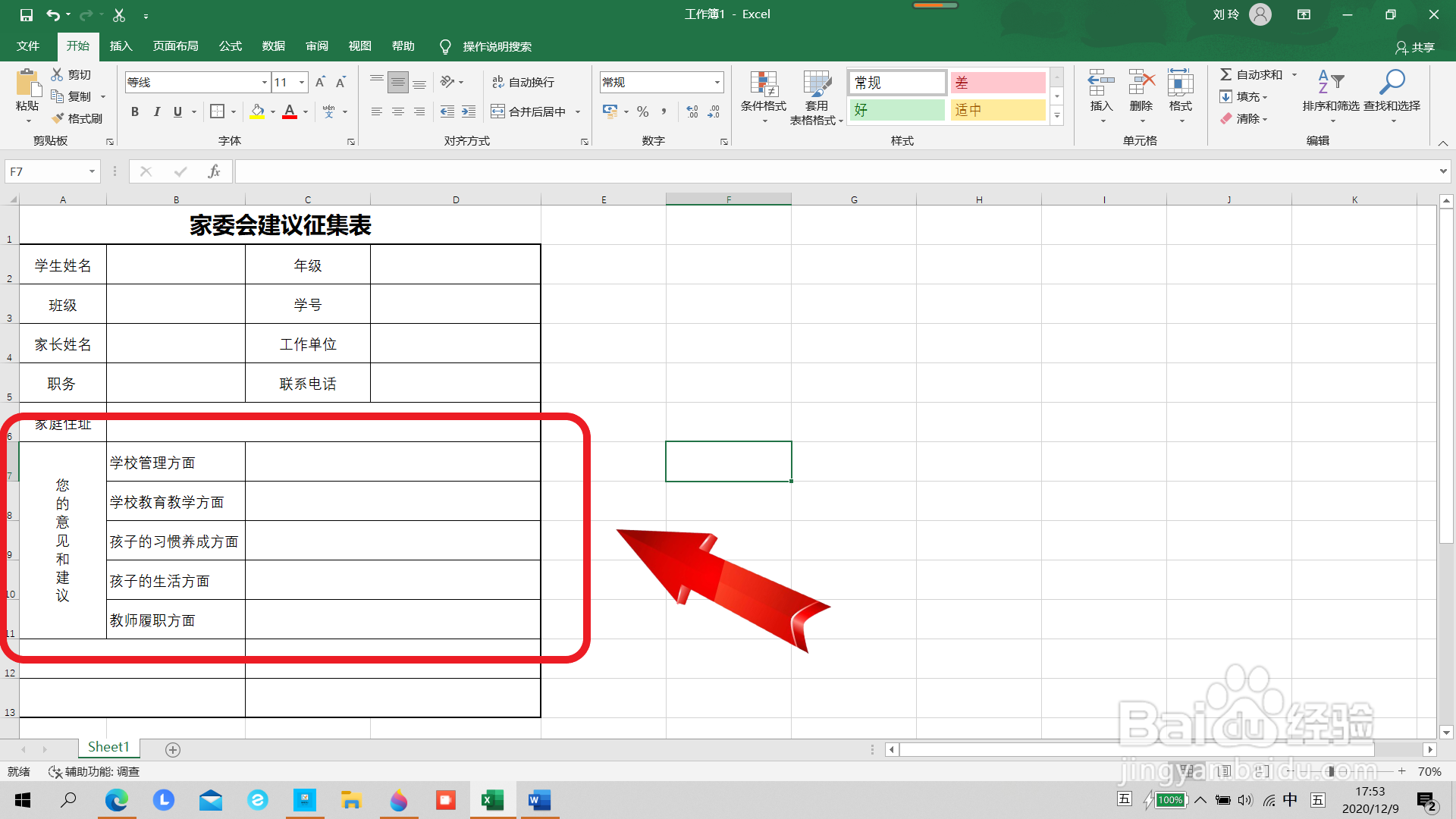Image resolution: width=1456 pixels, height=819 pixels.
Task: Toggle bold formatting
Action: tap(134, 111)
